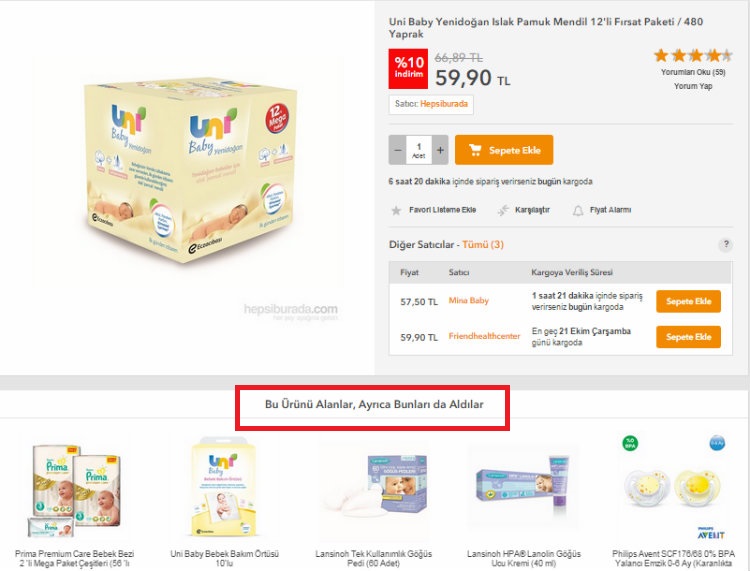Add Mina Baby offer to cart
Screen dimensions: 750x571
(x=688, y=301)
